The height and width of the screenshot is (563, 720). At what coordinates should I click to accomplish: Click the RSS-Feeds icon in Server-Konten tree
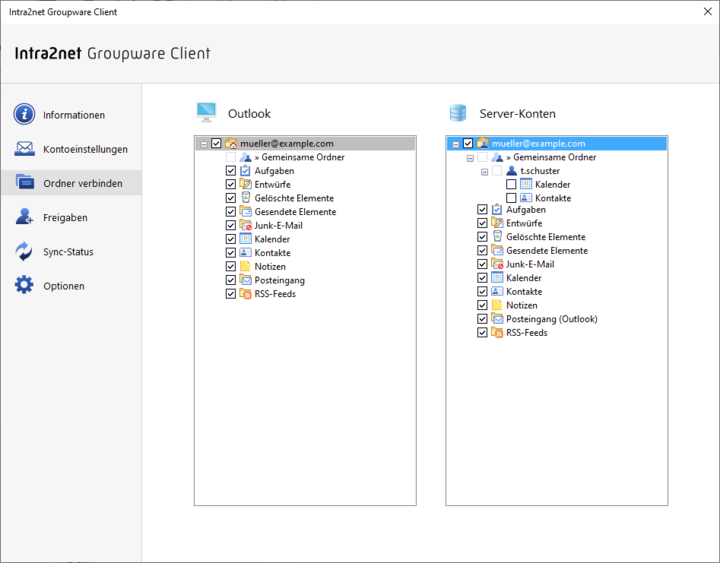point(497,332)
